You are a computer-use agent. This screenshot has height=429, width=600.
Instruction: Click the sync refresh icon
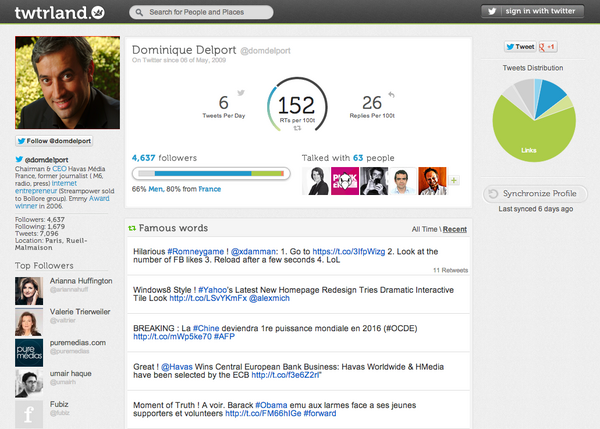493,194
